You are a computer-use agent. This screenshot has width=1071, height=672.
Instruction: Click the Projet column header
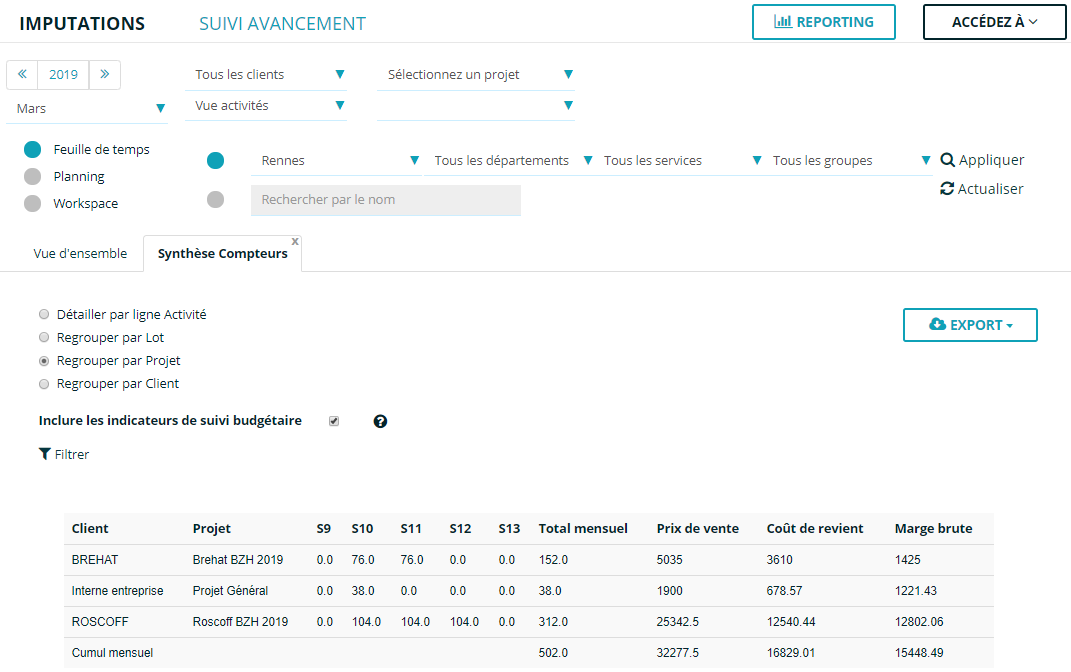[212, 529]
